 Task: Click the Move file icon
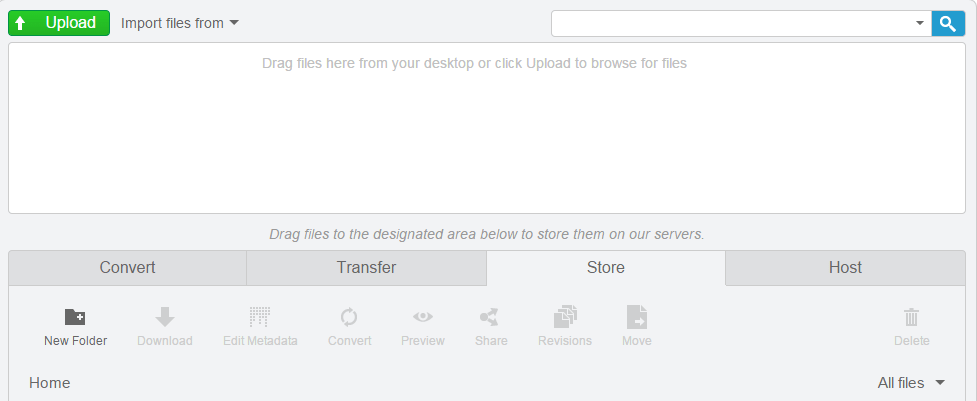point(637,317)
